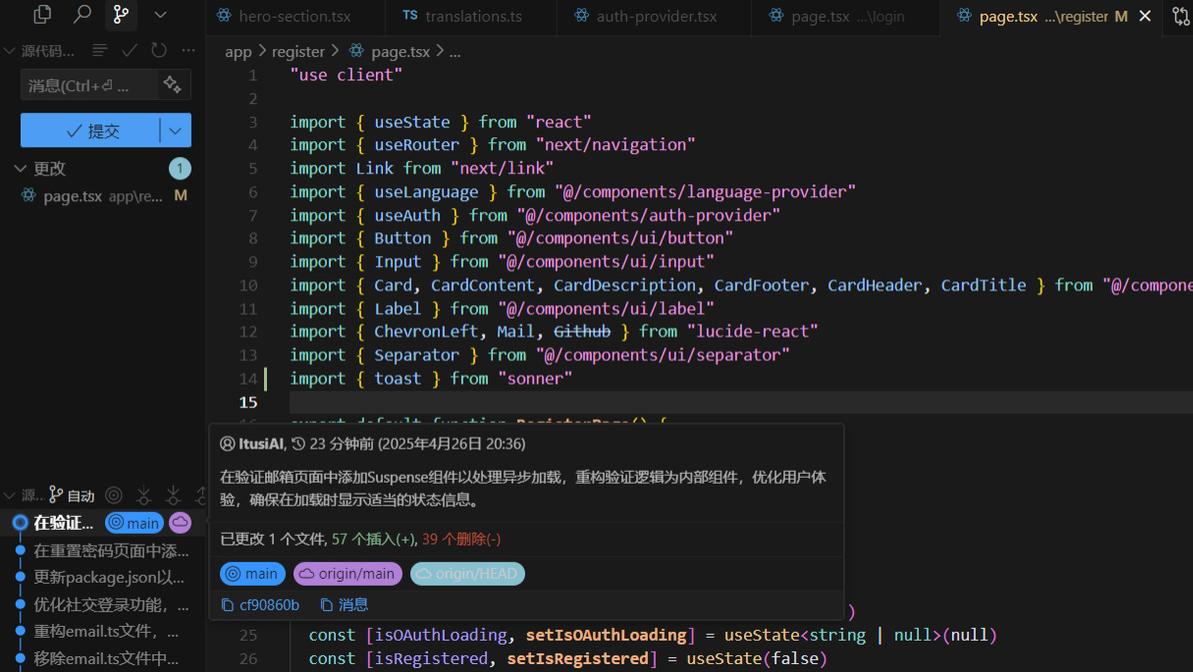This screenshot has width=1193, height=672.
Task: Click the struck-through Github import
Action: 582,331
